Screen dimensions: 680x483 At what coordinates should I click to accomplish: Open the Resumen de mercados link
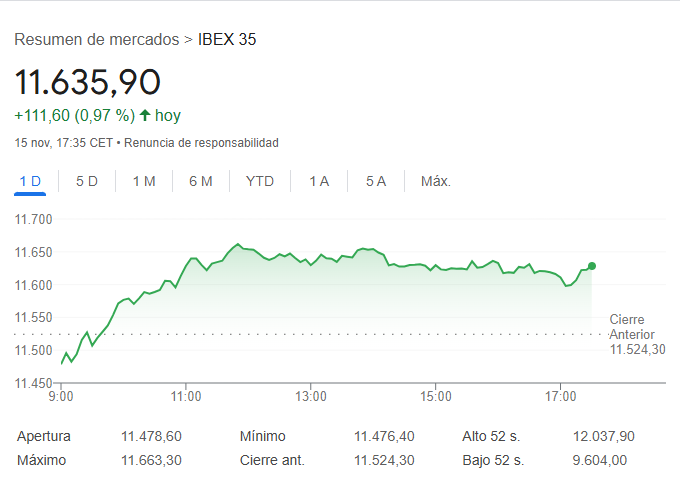pyautogui.click(x=97, y=40)
